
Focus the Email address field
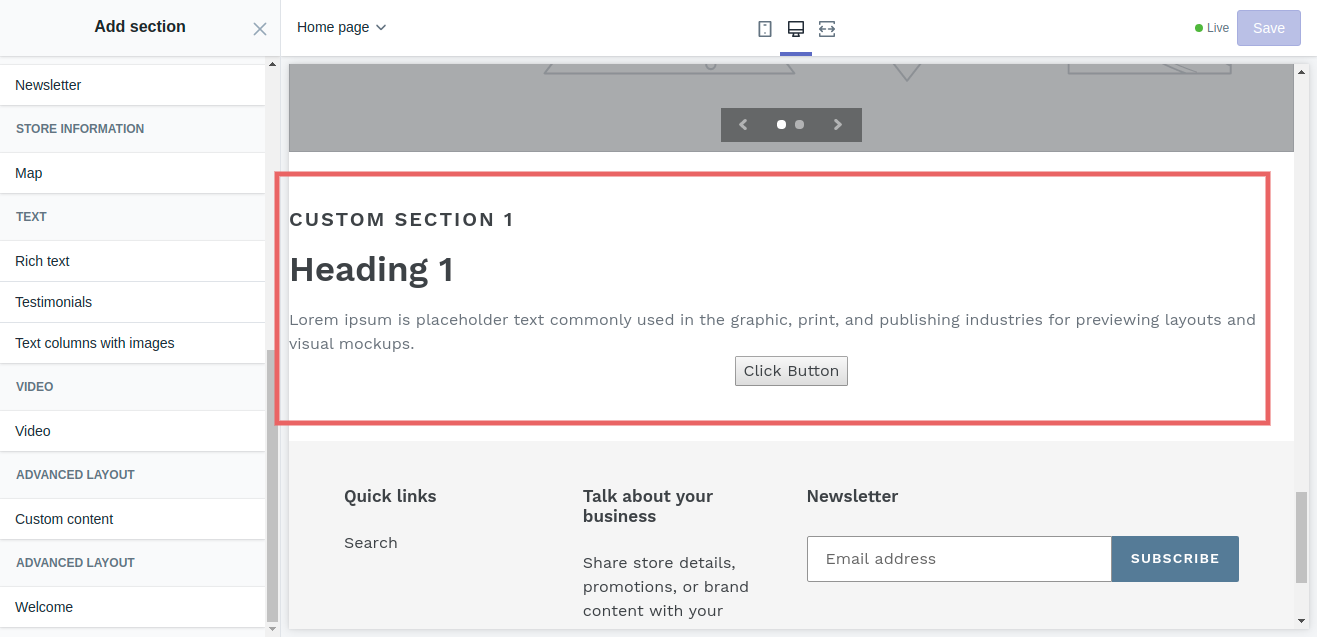point(959,559)
